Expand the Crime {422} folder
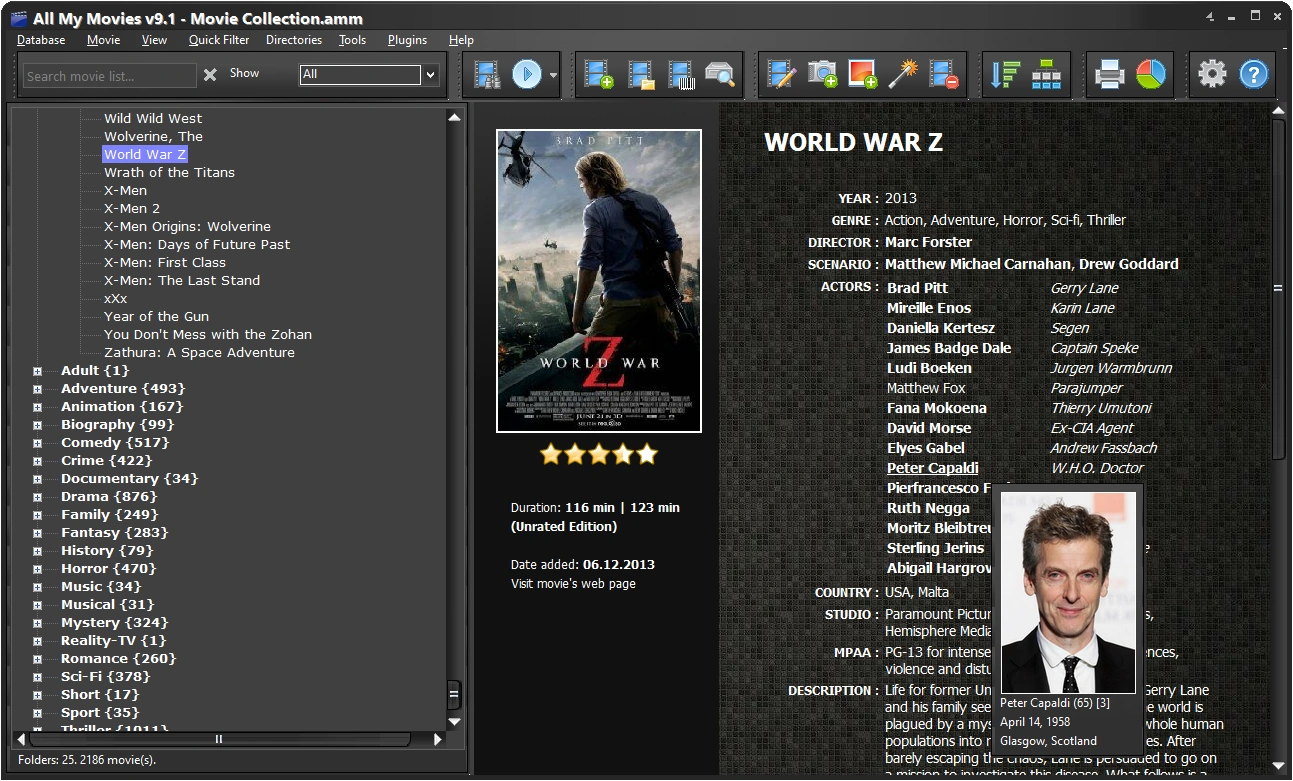Viewport: 1293px width, 781px height. pos(37,461)
